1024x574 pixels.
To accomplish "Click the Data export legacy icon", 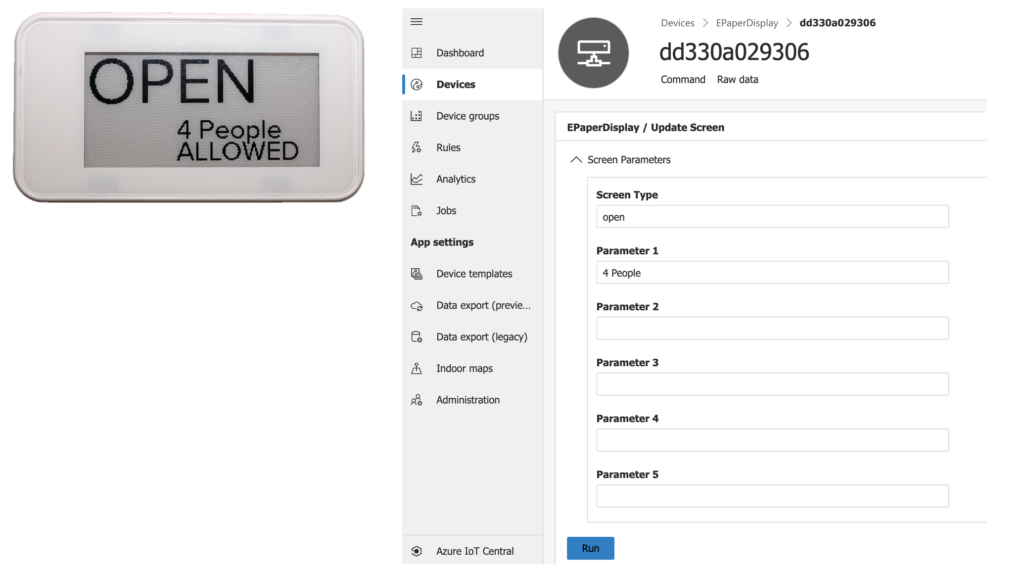I will click(416, 337).
